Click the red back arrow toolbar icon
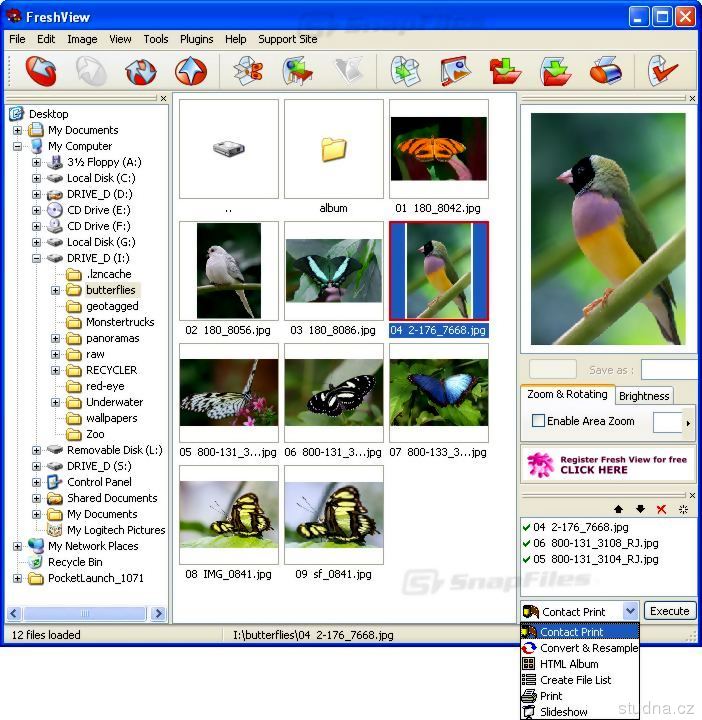Image resolution: width=702 pixels, height=720 pixels. (x=41, y=72)
